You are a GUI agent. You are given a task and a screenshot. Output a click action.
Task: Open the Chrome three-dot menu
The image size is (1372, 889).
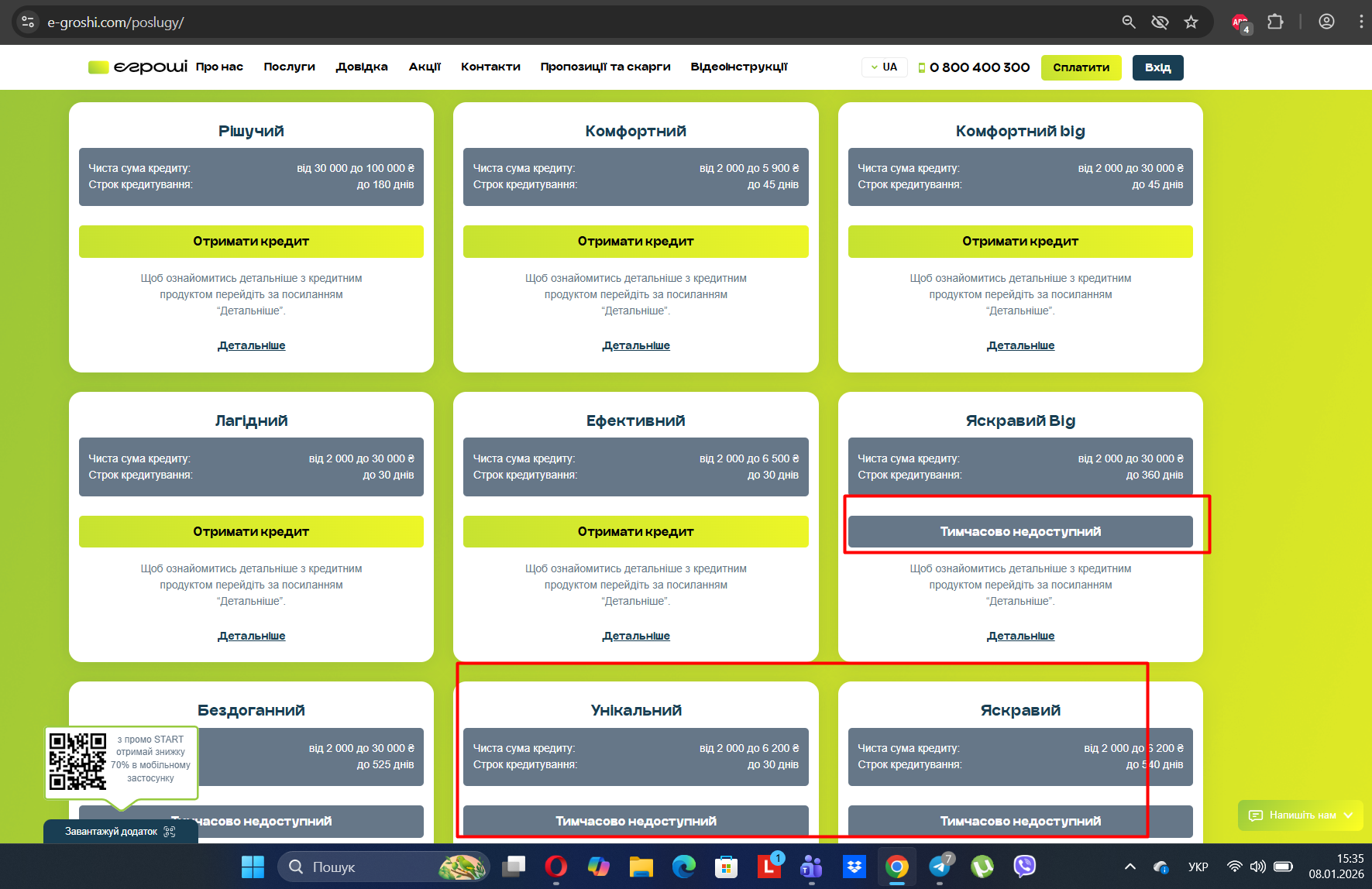pos(1360,22)
